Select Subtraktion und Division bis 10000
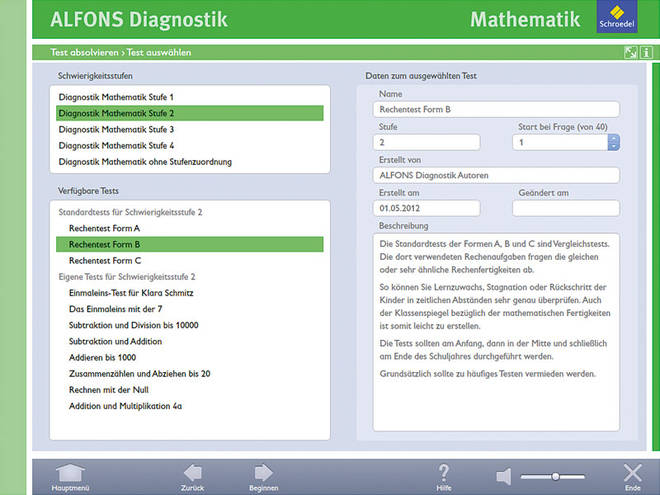Screen dimensions: 660x495 point(190,325)
